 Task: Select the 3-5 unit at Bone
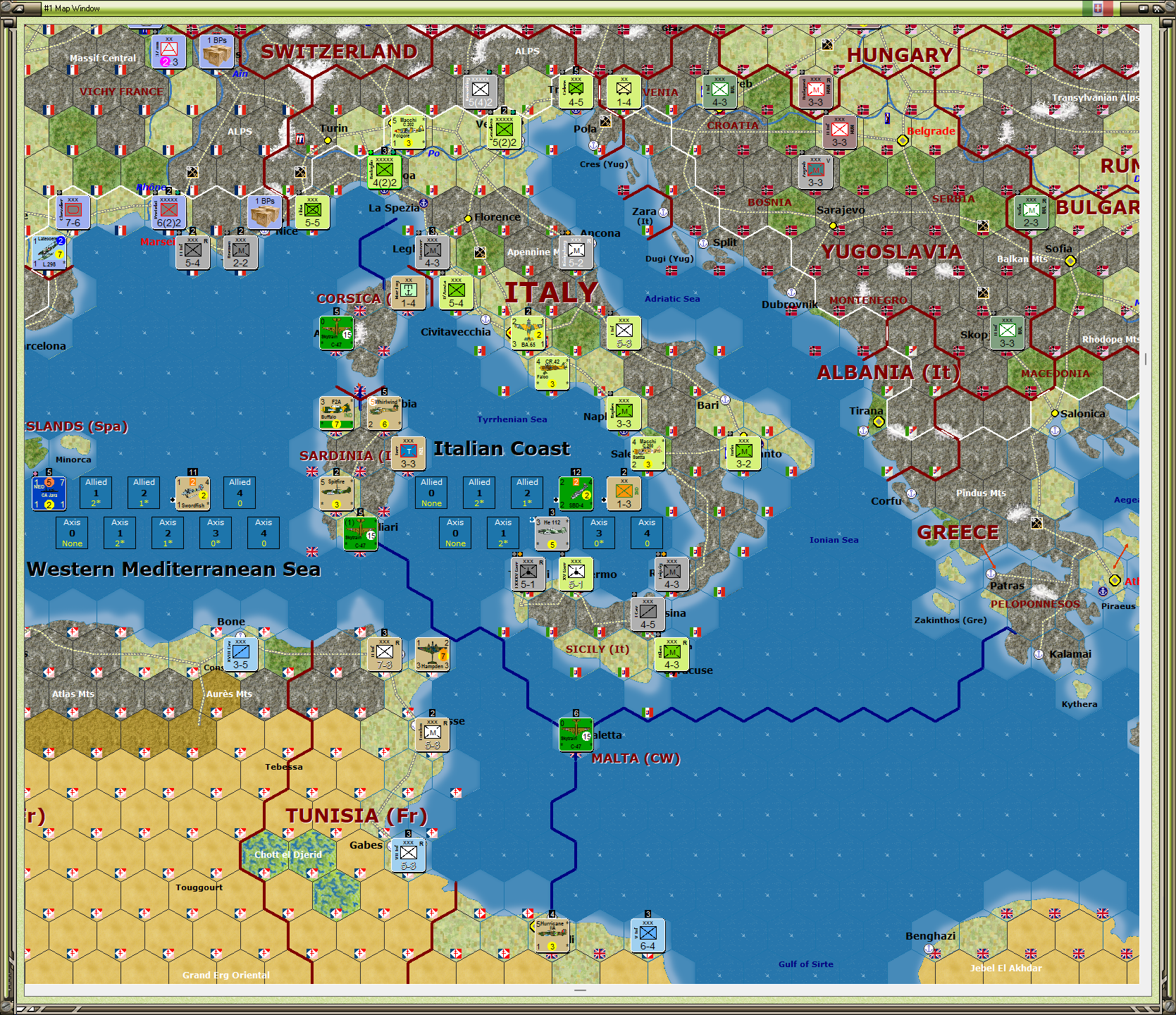(240, 654)
